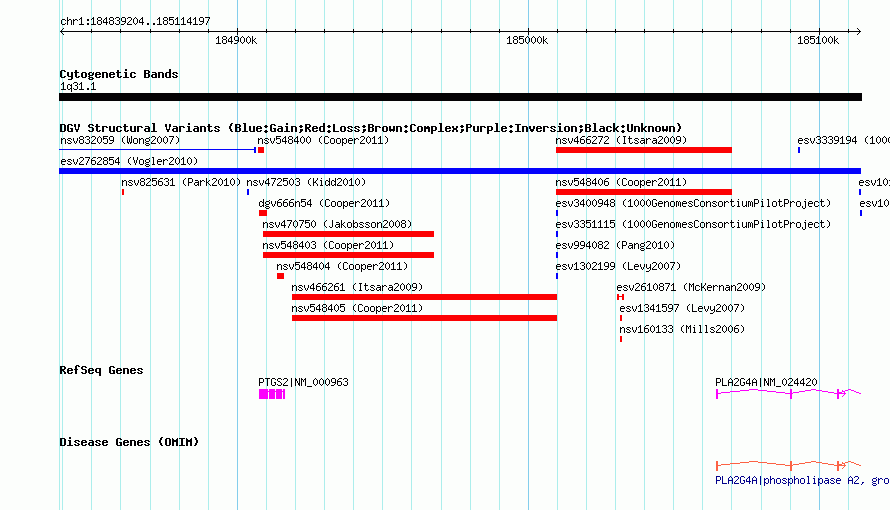Click the esv3339194 variant label
This screenshot has width=890, height=510.
pos(843,140)
